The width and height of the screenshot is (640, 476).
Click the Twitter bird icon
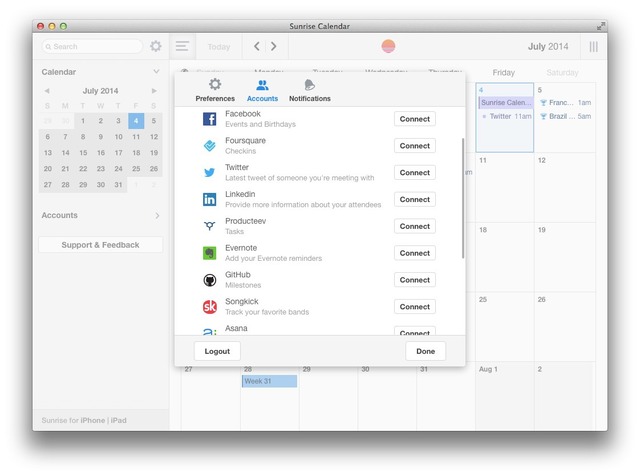click(x=209, y=172)
